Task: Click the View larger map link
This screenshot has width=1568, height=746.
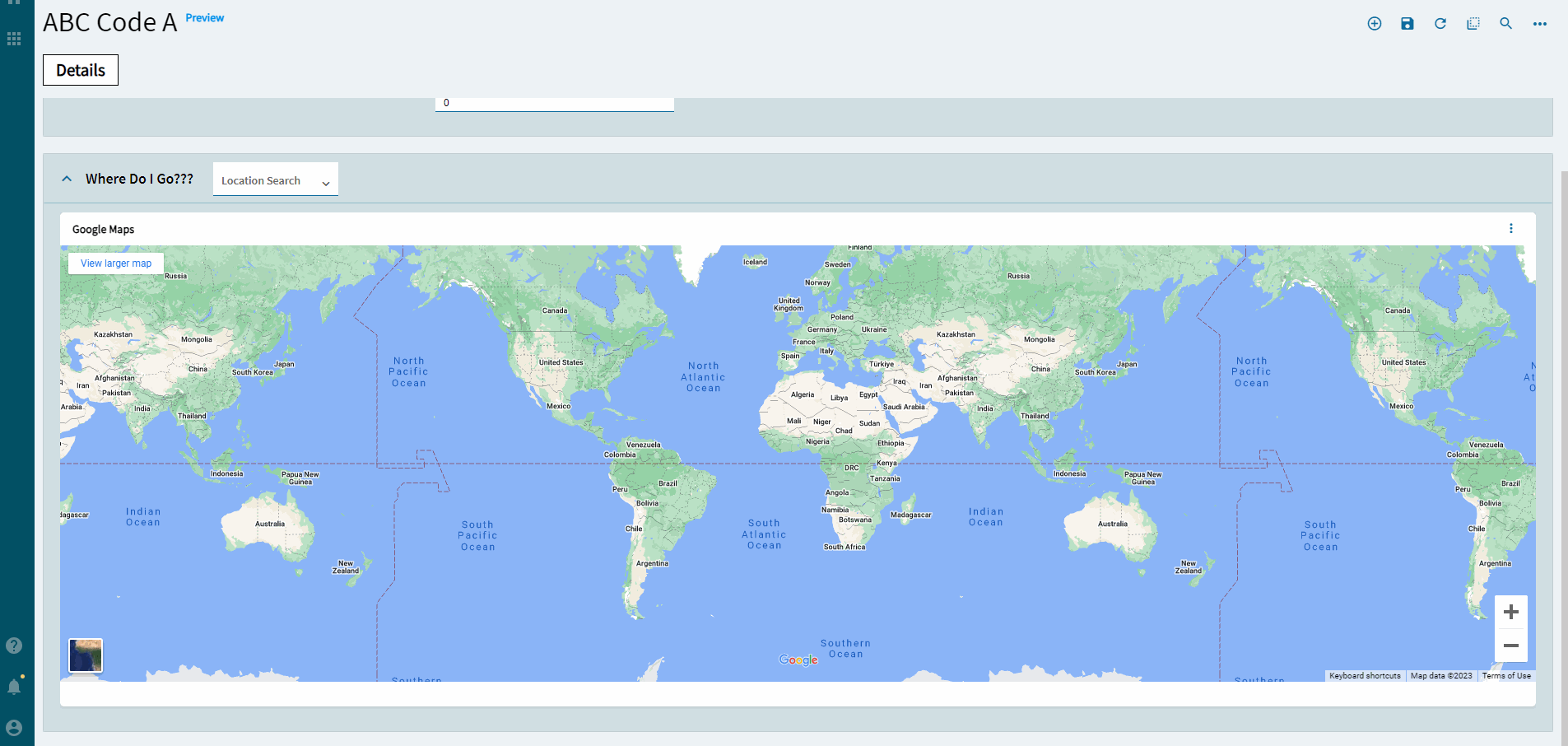Action: click(x=116, y=263)
